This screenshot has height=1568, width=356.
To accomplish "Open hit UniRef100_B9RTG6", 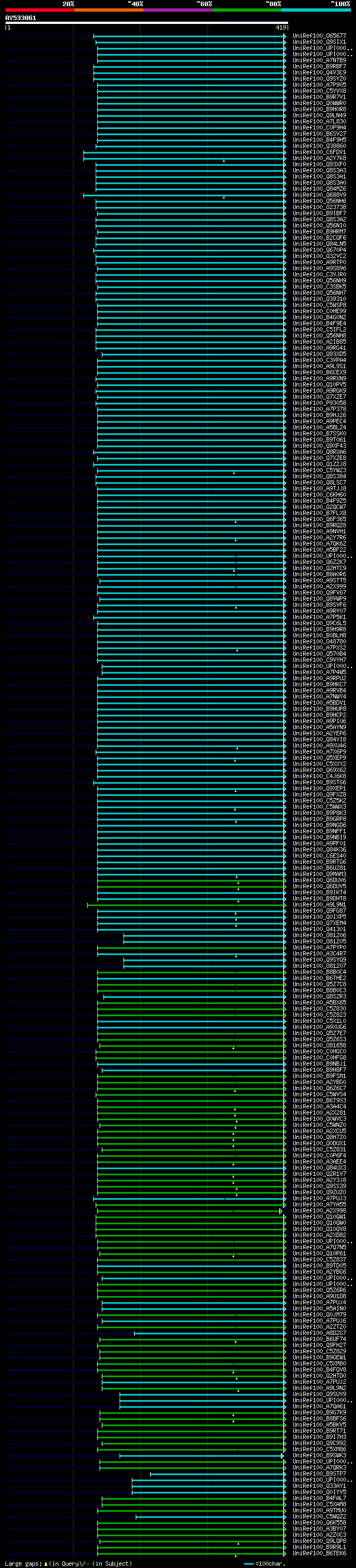I will (x=319, y=861).
